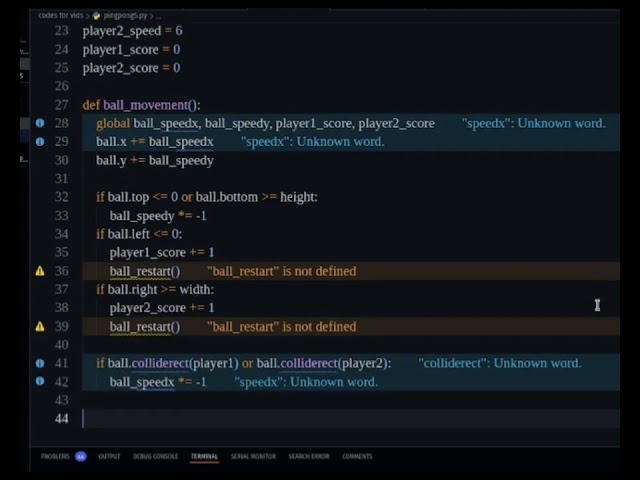The height and width of the screenshot is (480, 640).
Task: Click 'if ball.right >= width:' line
Action: [x=155, y=289]
